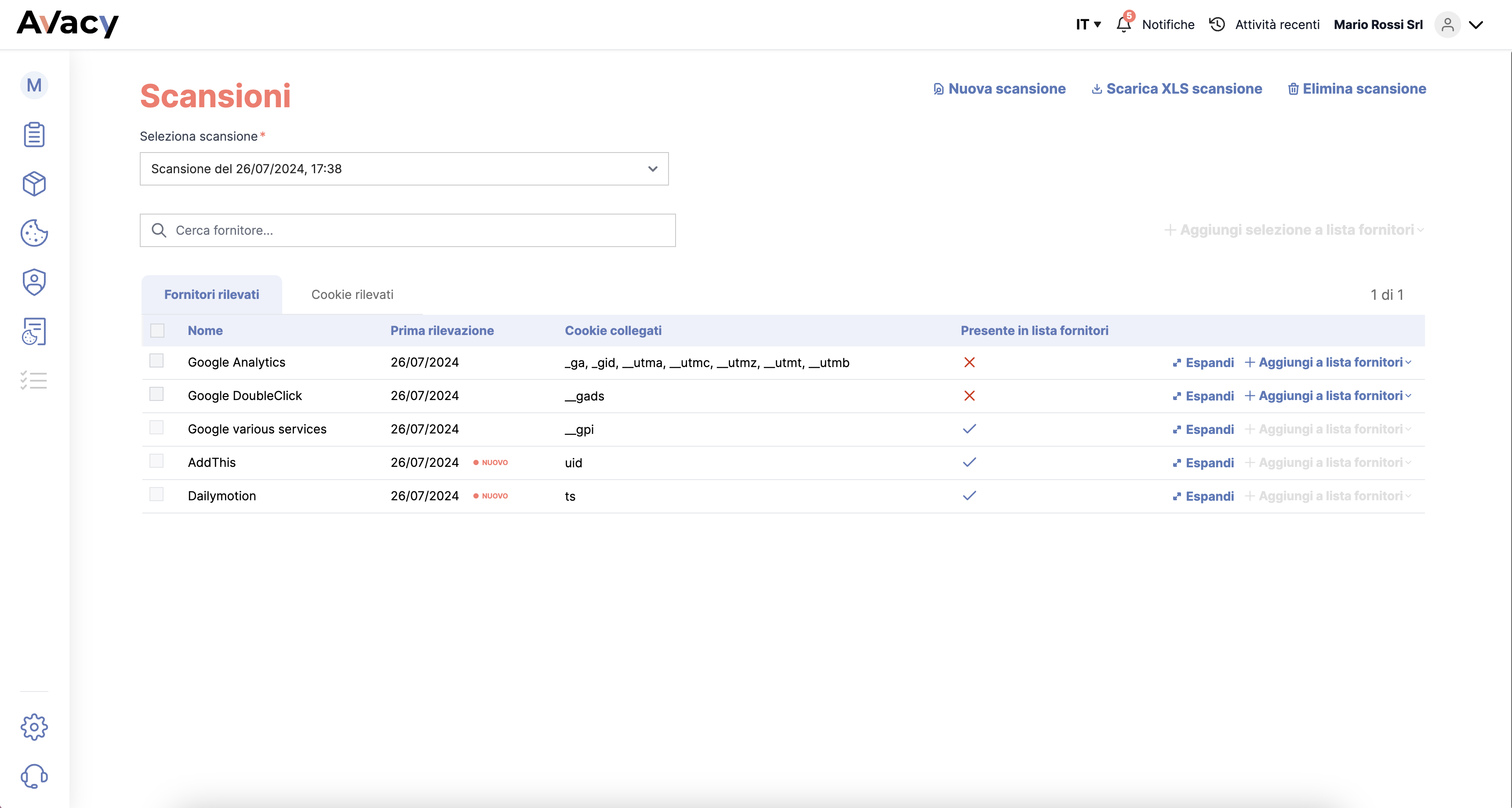The image size is (1512, 808).
Task: Click the NUOVO badge in Dailymotion row
Action: (x=491, y=496)
